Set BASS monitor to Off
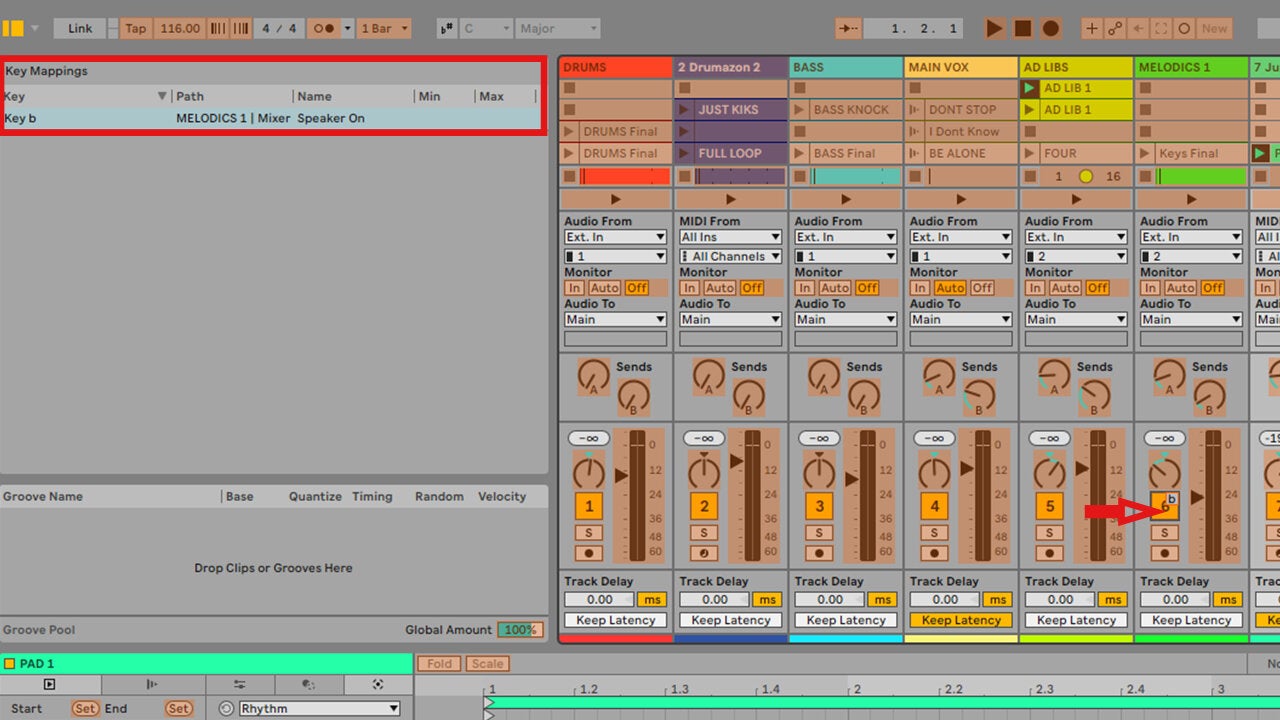Viewport: 1280px width, 720px height. (867, 288)
